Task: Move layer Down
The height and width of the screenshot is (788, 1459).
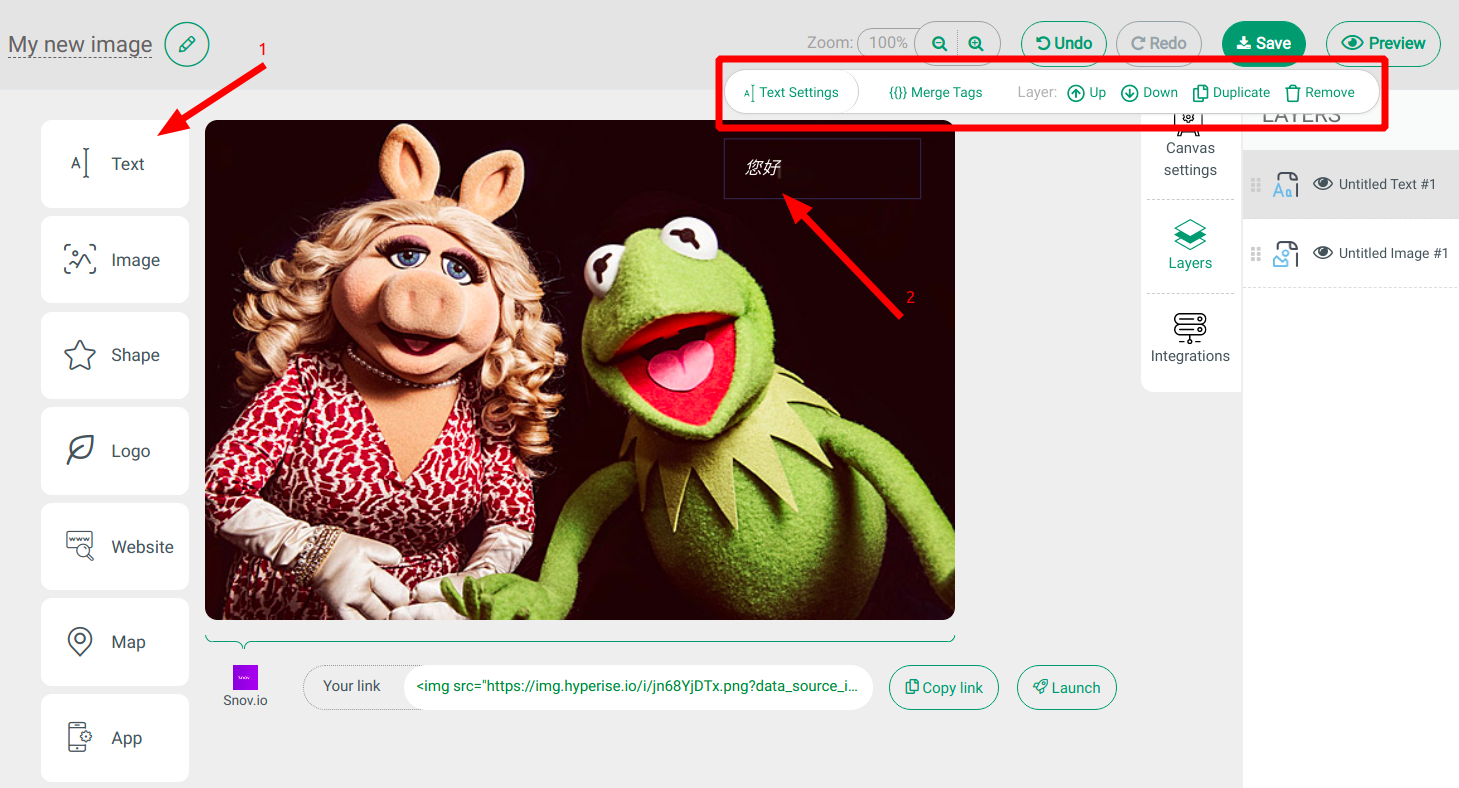Action: (1150, 92)
